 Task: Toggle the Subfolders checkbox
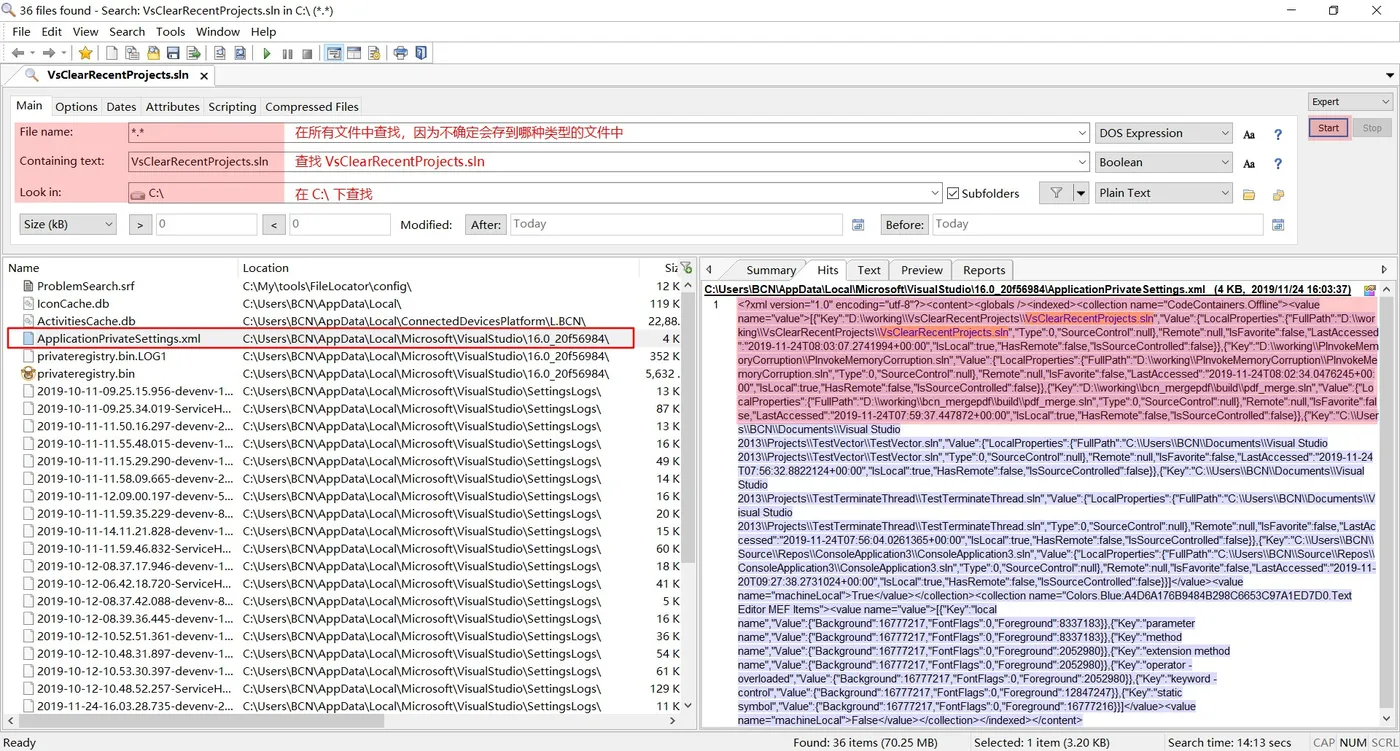(x=953, y=193)
